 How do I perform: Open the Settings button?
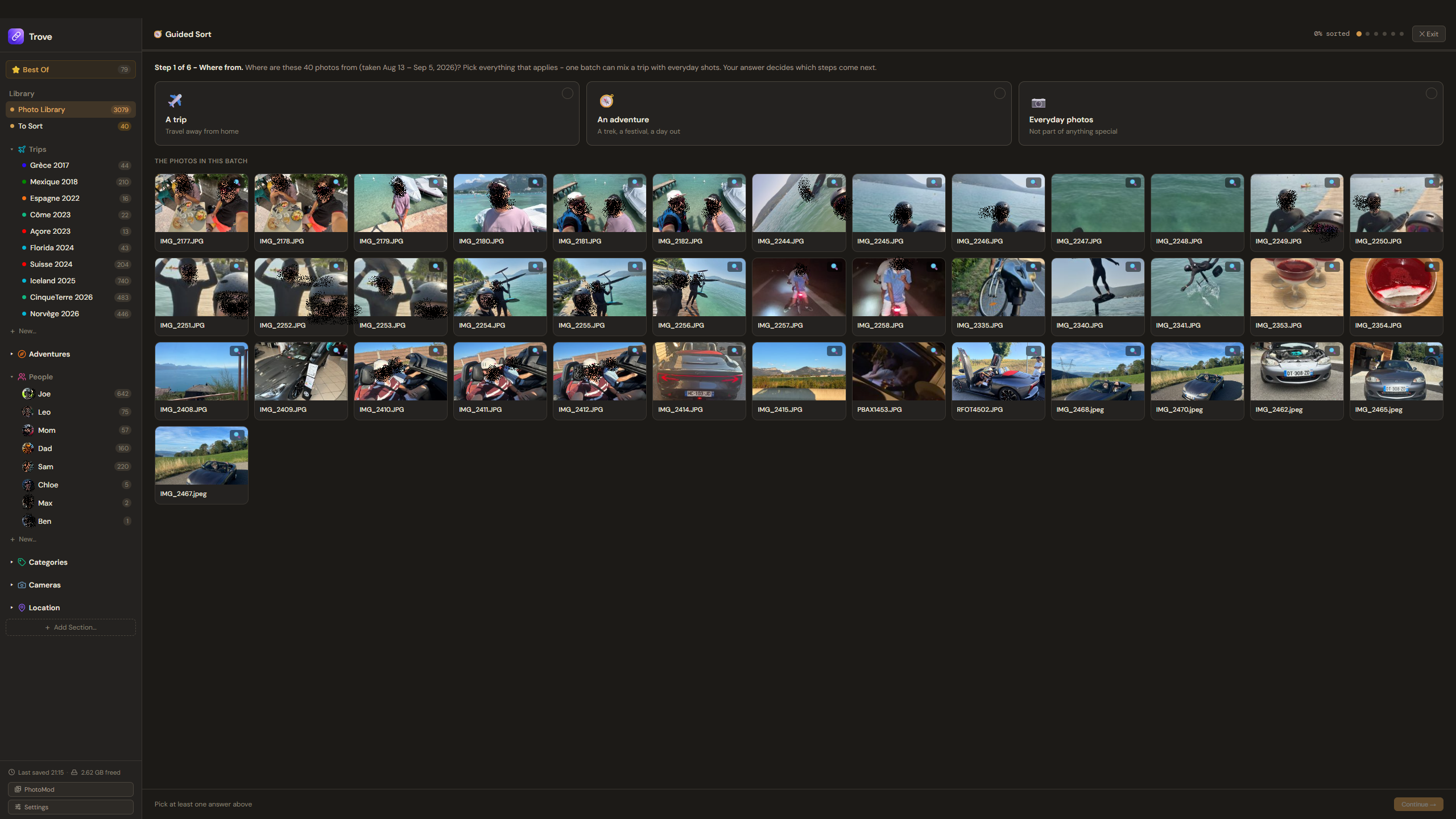tap(71, 807)
